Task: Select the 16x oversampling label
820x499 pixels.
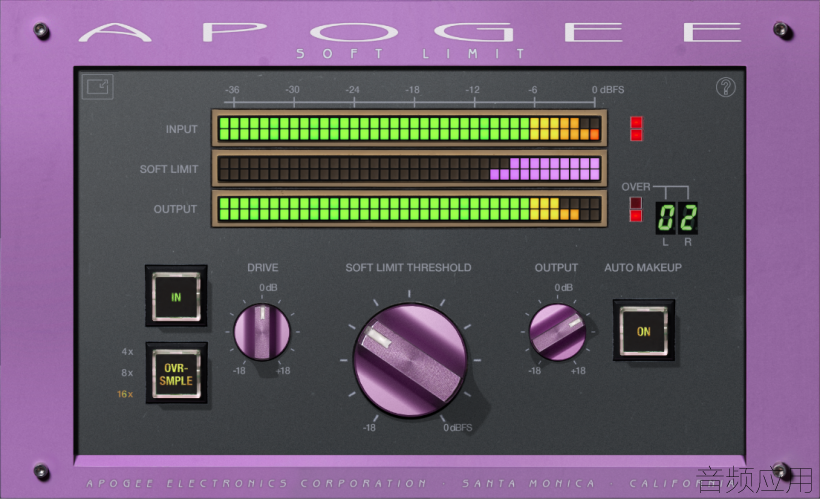Action: point(125,394)
